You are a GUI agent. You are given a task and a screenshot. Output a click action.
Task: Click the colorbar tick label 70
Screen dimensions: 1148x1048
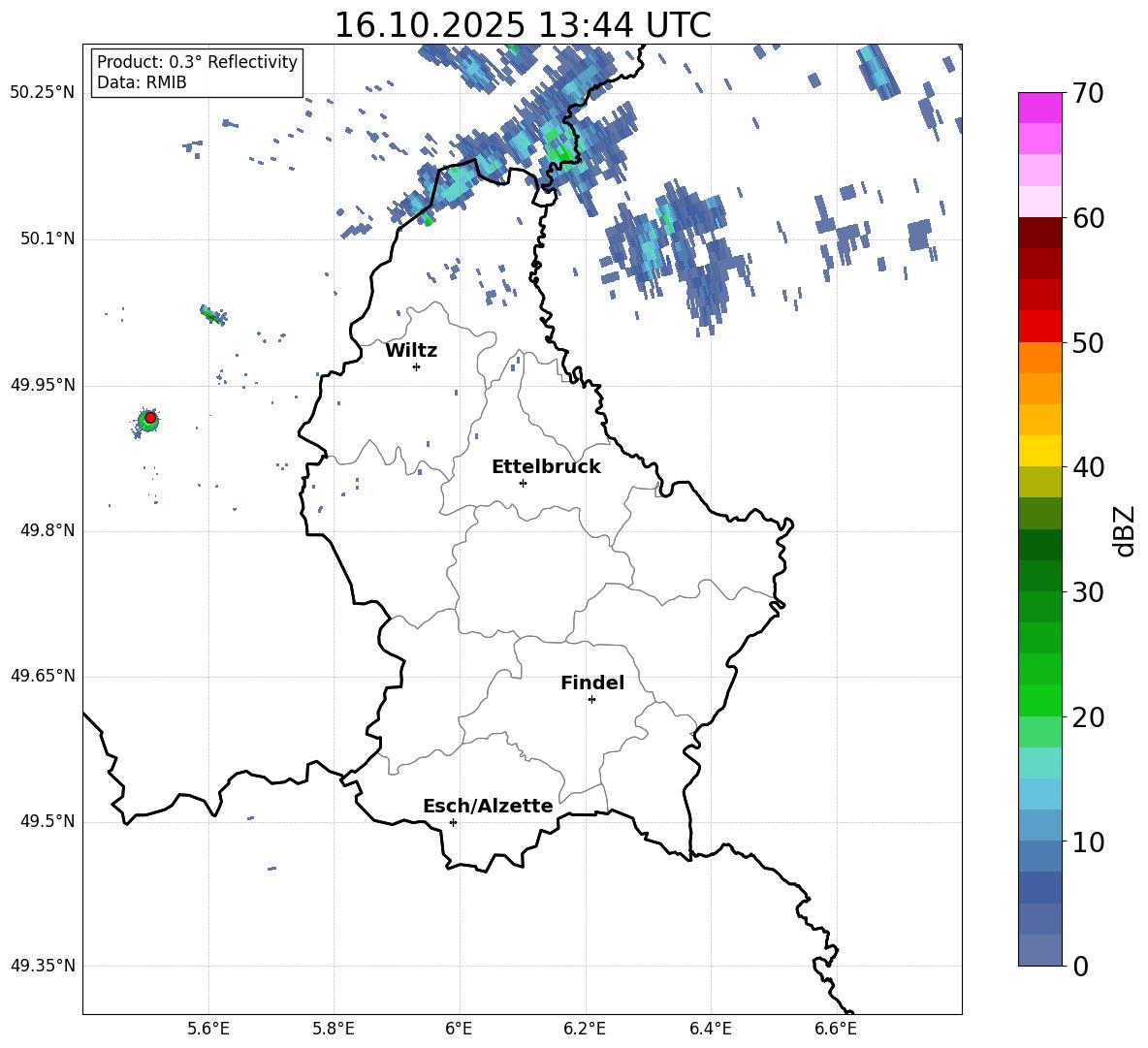[1088, 93]
